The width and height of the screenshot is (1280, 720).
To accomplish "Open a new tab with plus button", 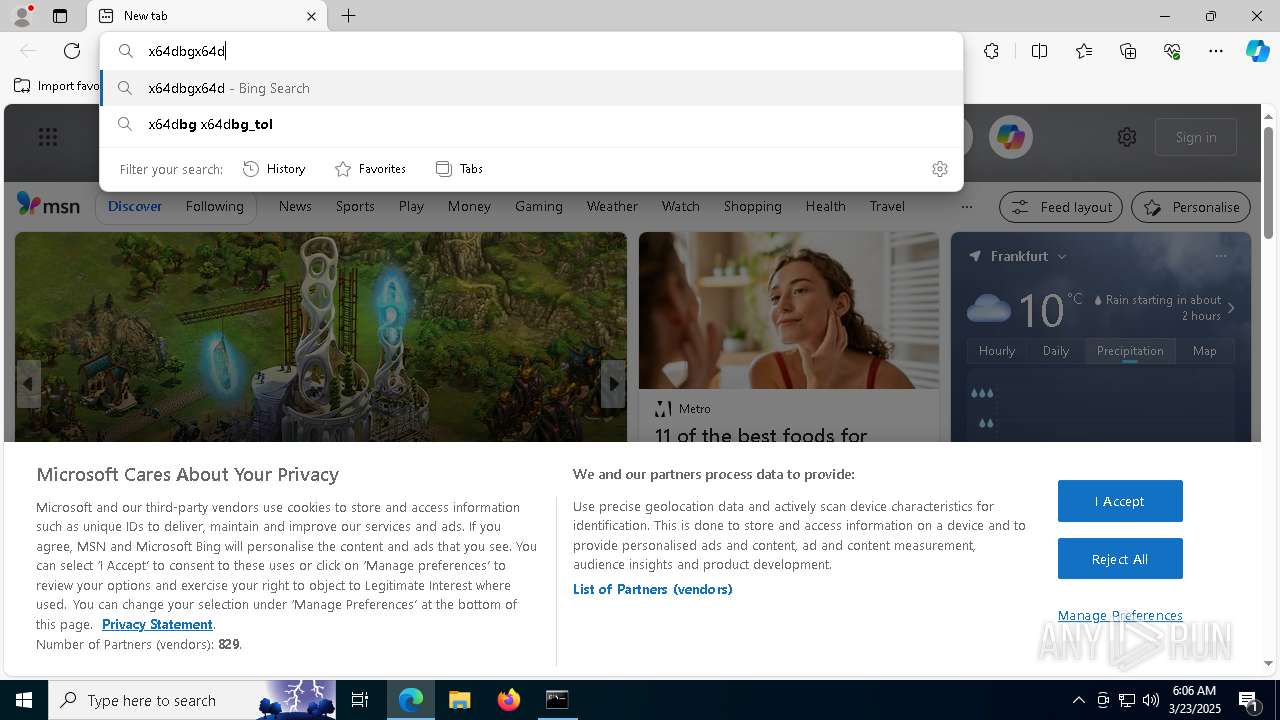I will [x=348, y=16].
